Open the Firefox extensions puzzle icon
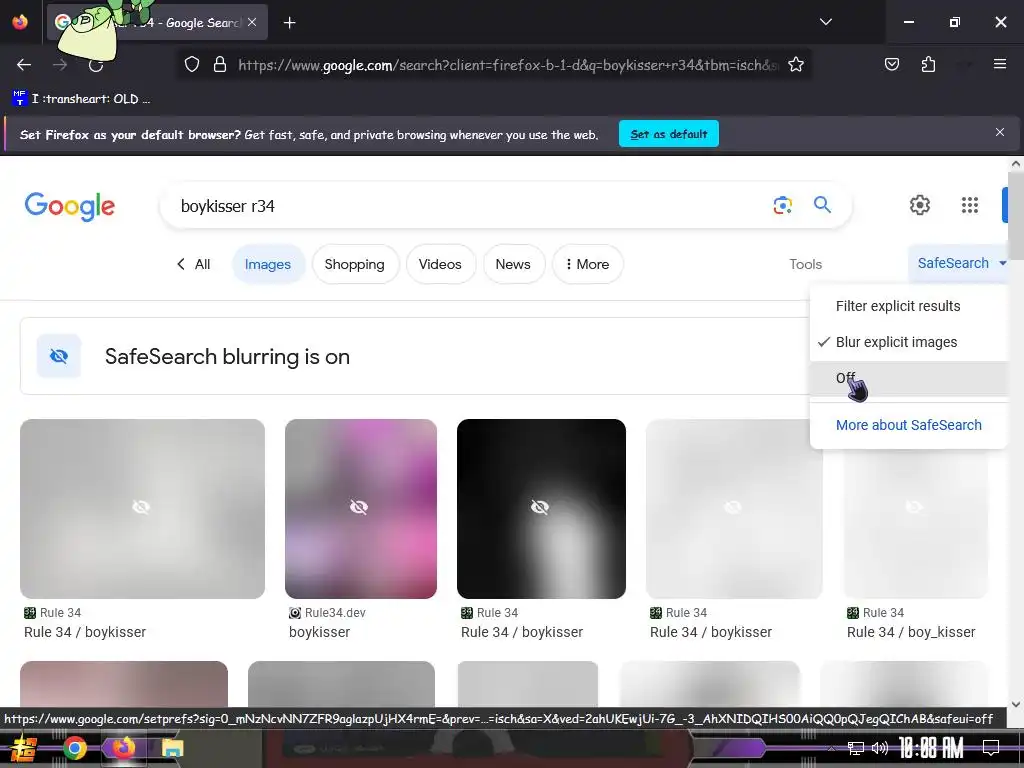The width and height of the screenshot is (1024, 768). [x=928, y=64]
